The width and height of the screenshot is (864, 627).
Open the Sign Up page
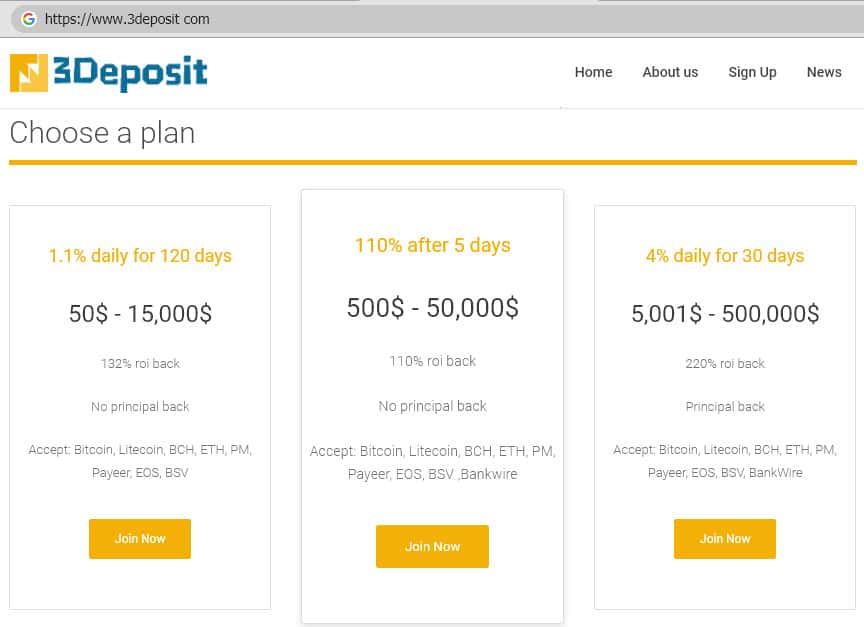pyautogui.click(x=752, y=72)
